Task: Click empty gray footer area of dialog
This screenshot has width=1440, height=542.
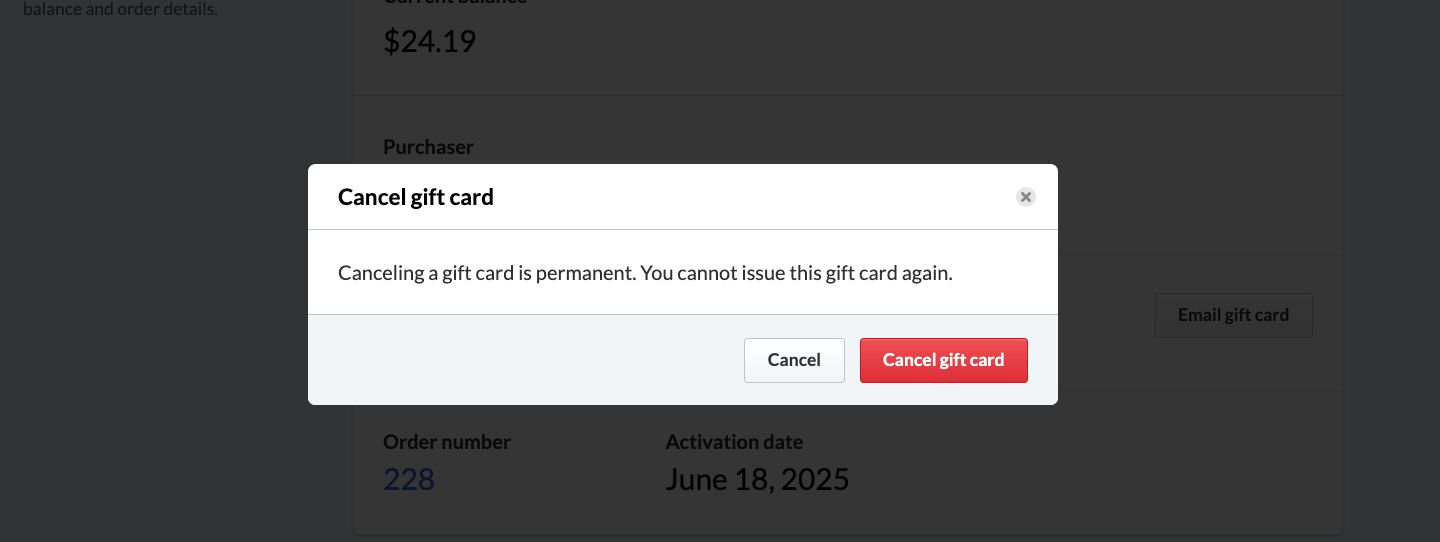Action: [520, 360]
